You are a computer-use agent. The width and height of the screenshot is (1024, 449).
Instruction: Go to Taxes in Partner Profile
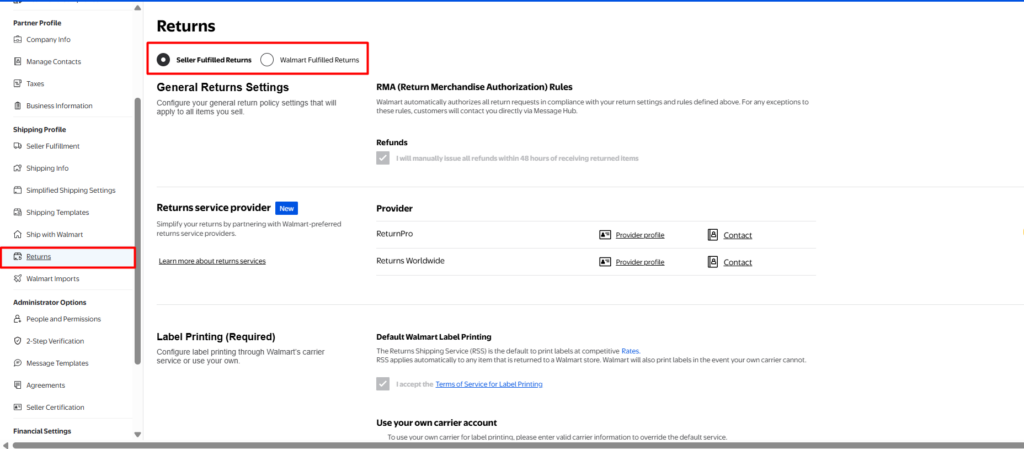[x=35, y=84]
